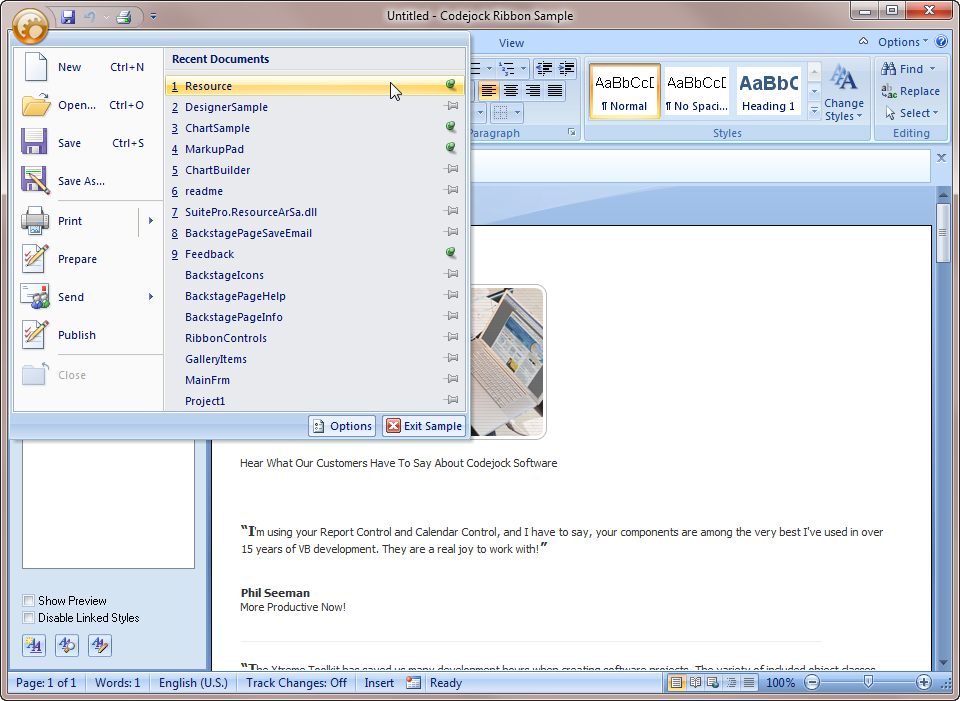
Task: Enable the Disable Linked Styles checkbox
Action: tap(28, 617)
